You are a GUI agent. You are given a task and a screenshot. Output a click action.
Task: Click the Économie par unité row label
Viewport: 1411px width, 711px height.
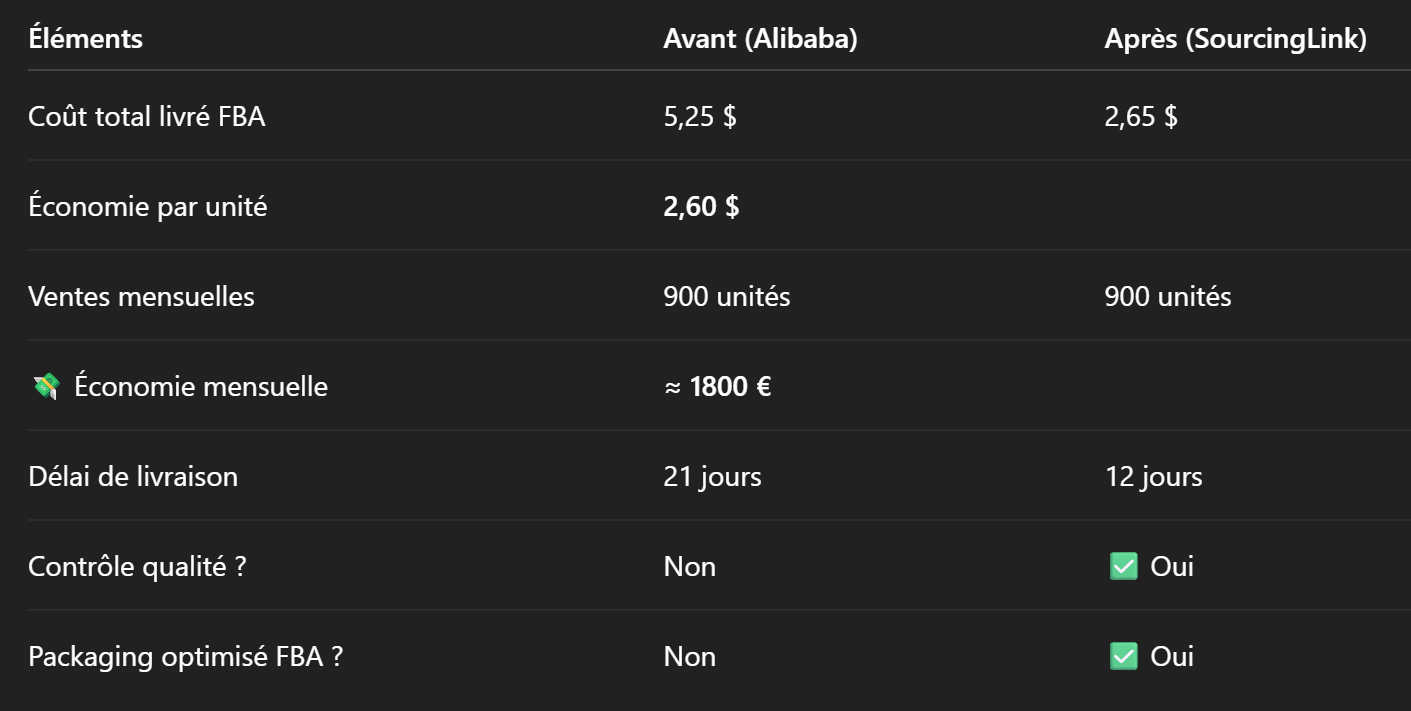tap(148, 207)
